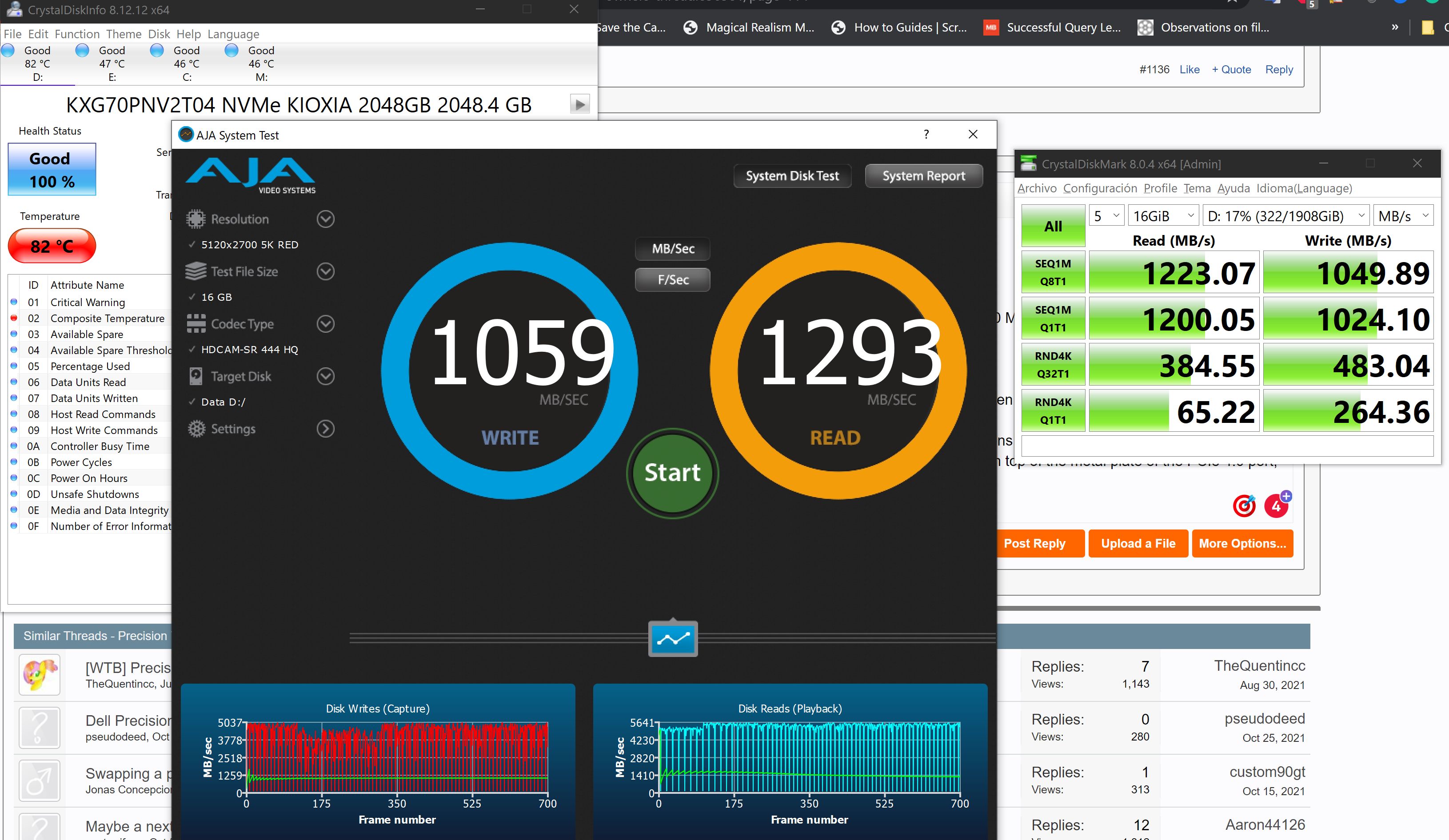Click the Settings gear icon in AJA
The width and height of the screenshot is (1449, 840).
pyautogui.click(x=197, y=429)
